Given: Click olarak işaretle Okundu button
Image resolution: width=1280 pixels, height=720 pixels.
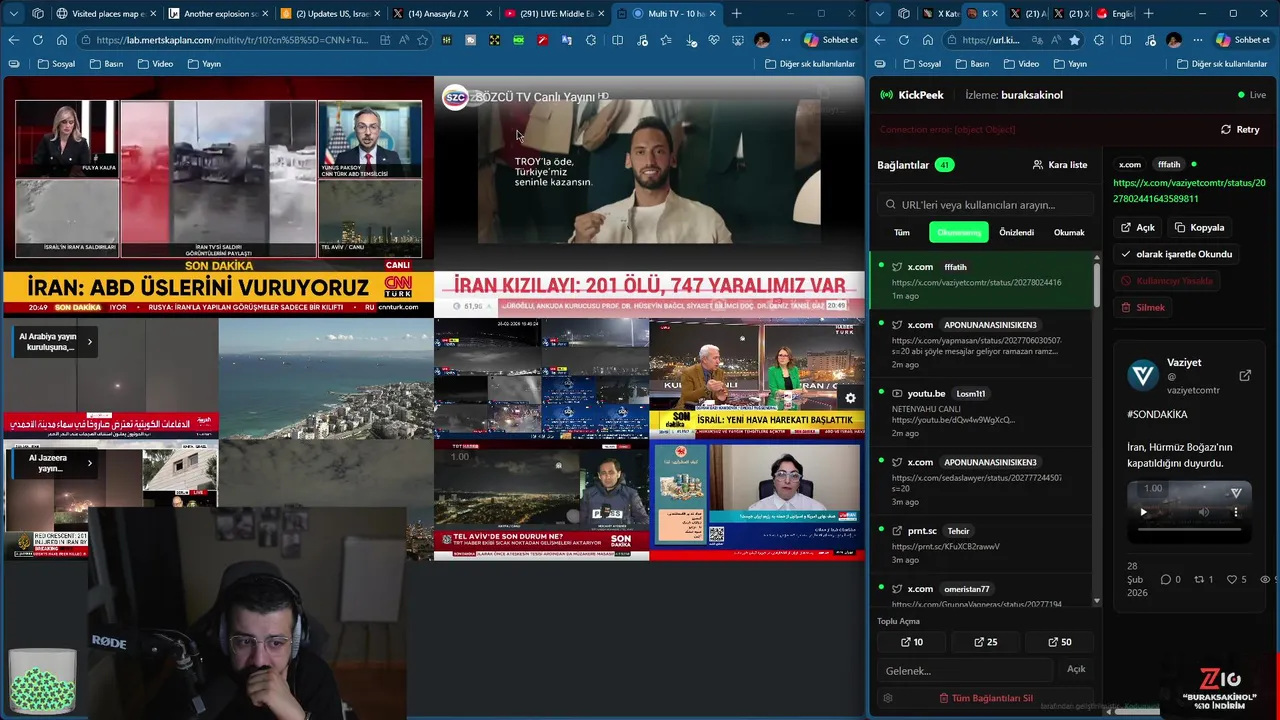Looking at the screenshot, I should point(1177,254).
